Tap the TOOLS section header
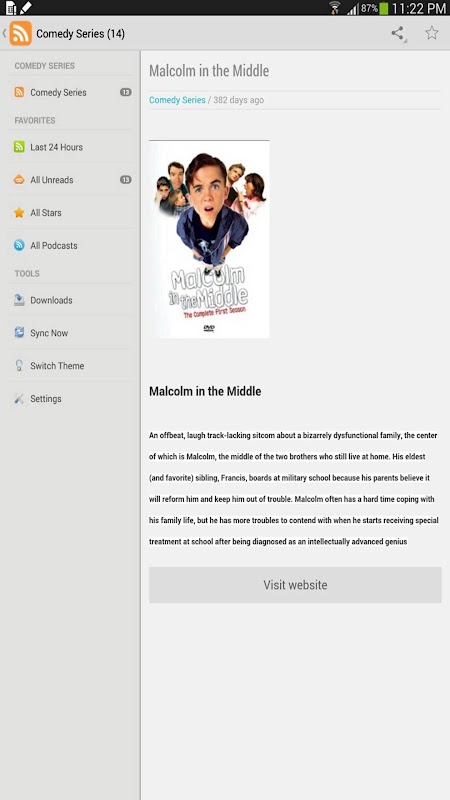This screenshot has height=800, width=450. coord(27,273)
